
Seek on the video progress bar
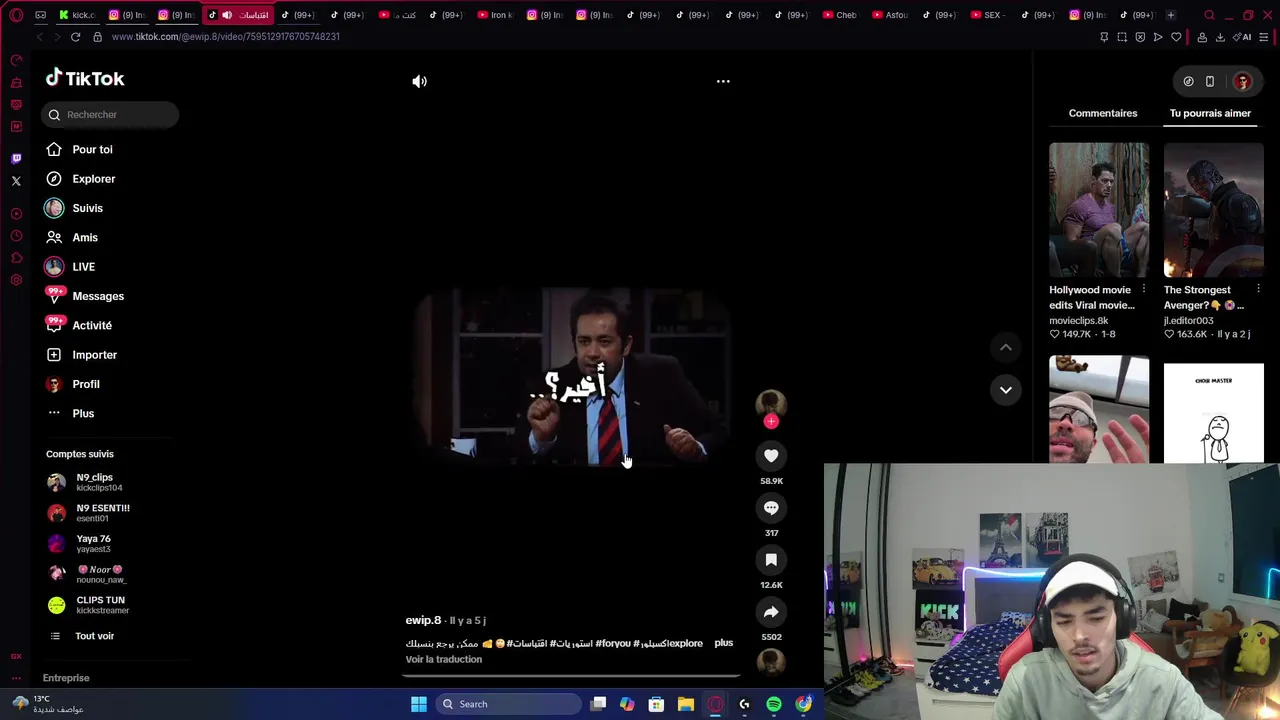[571, 676]
